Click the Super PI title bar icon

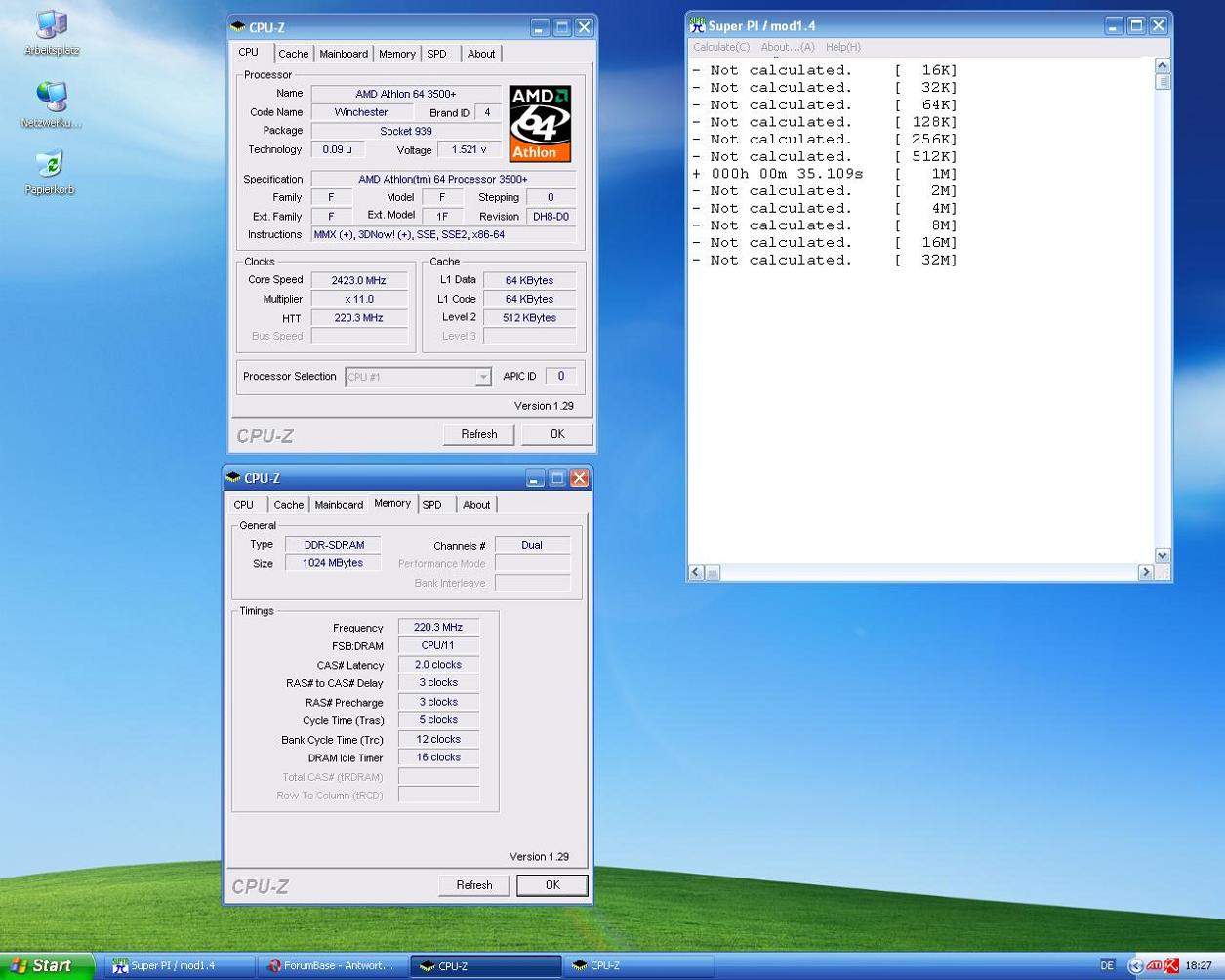click(697, 25)
